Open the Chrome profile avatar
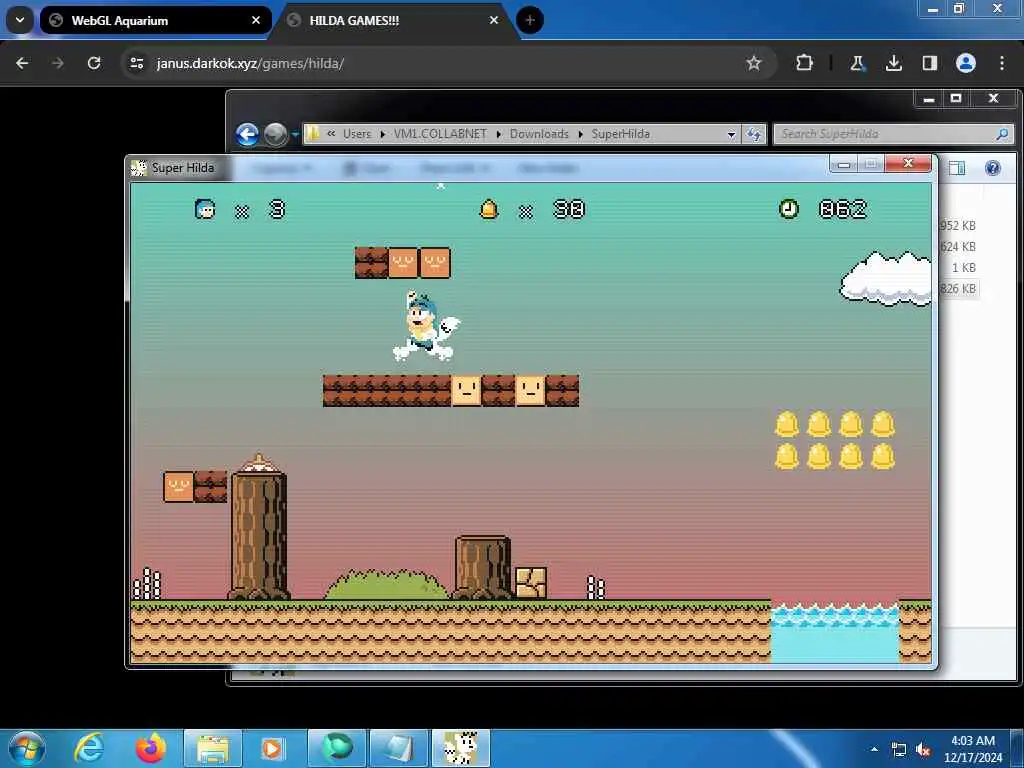 [x=966, y=63]
